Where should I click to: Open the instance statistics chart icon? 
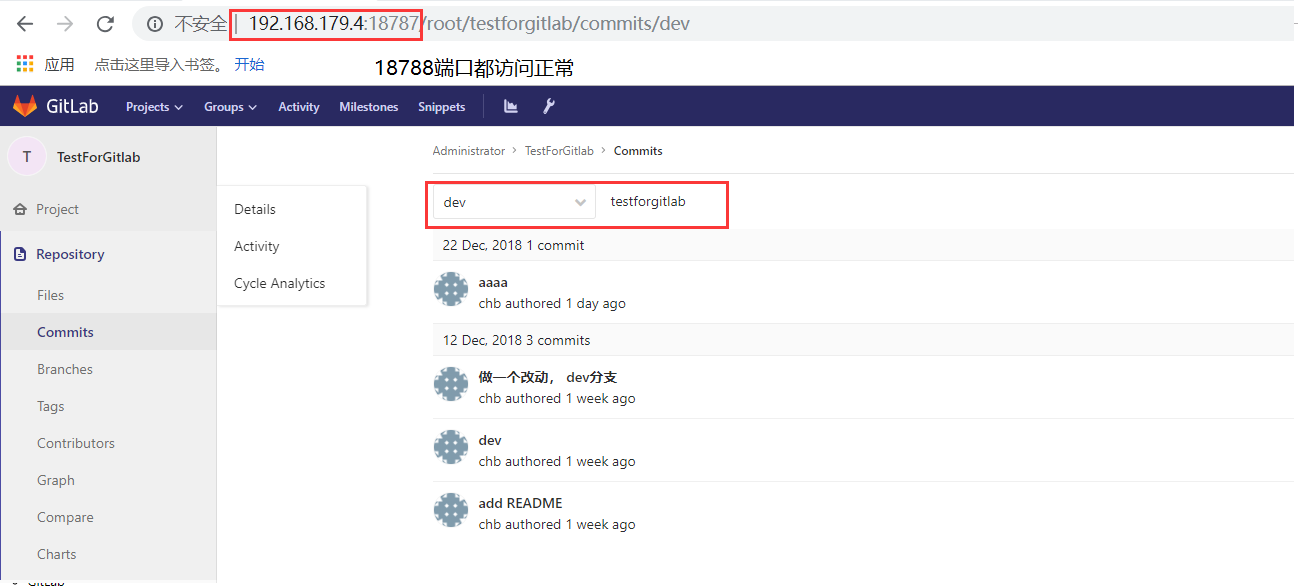pos(511,106)
